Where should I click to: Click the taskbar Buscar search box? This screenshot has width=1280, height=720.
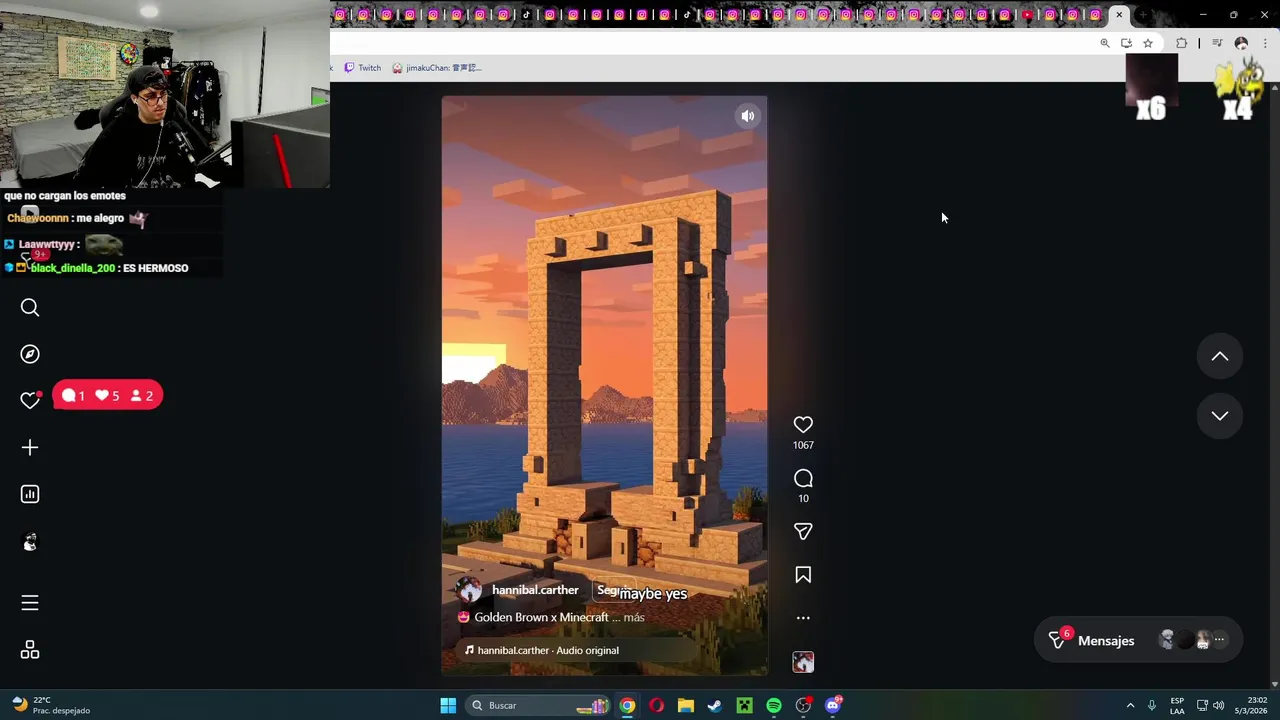click(539, 706)
